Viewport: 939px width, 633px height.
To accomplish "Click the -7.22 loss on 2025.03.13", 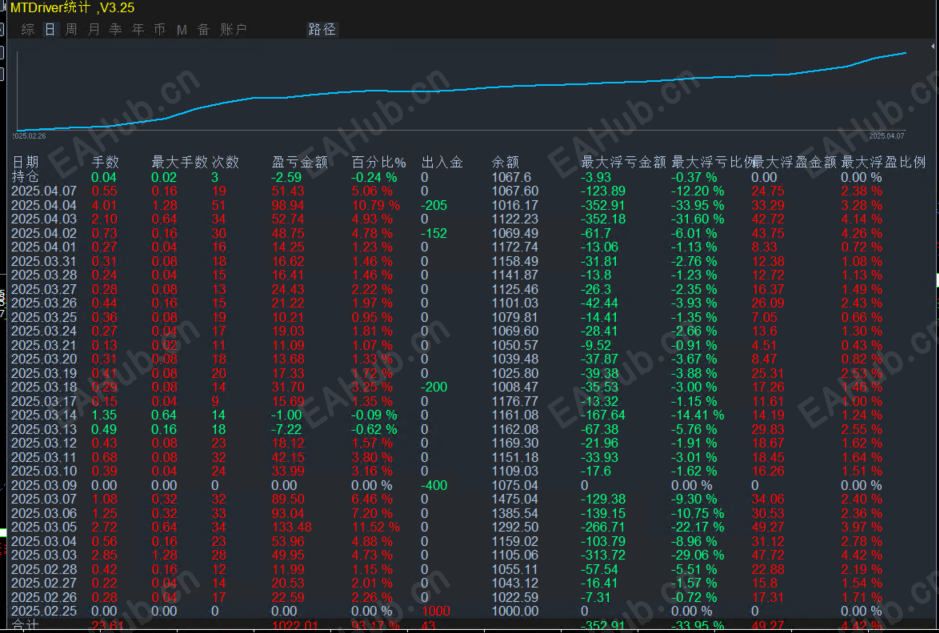I will click(x=287, y=429).
